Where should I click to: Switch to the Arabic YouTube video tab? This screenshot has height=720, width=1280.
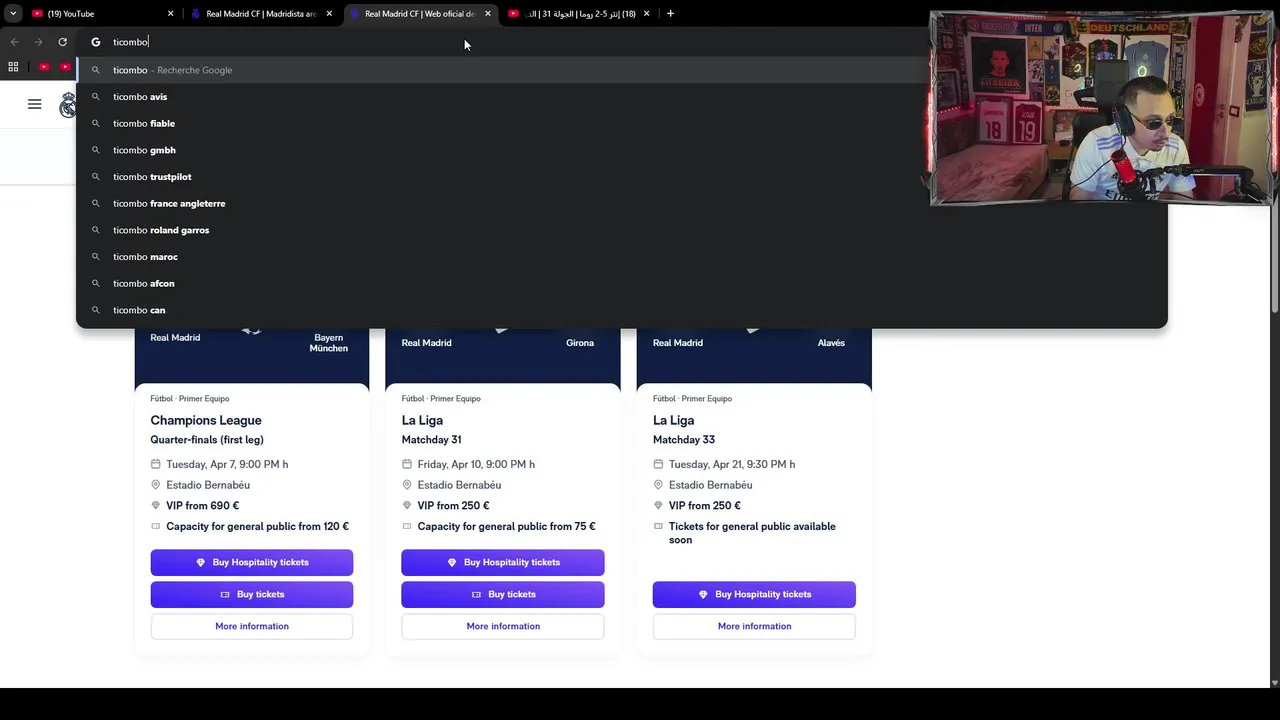578,14
